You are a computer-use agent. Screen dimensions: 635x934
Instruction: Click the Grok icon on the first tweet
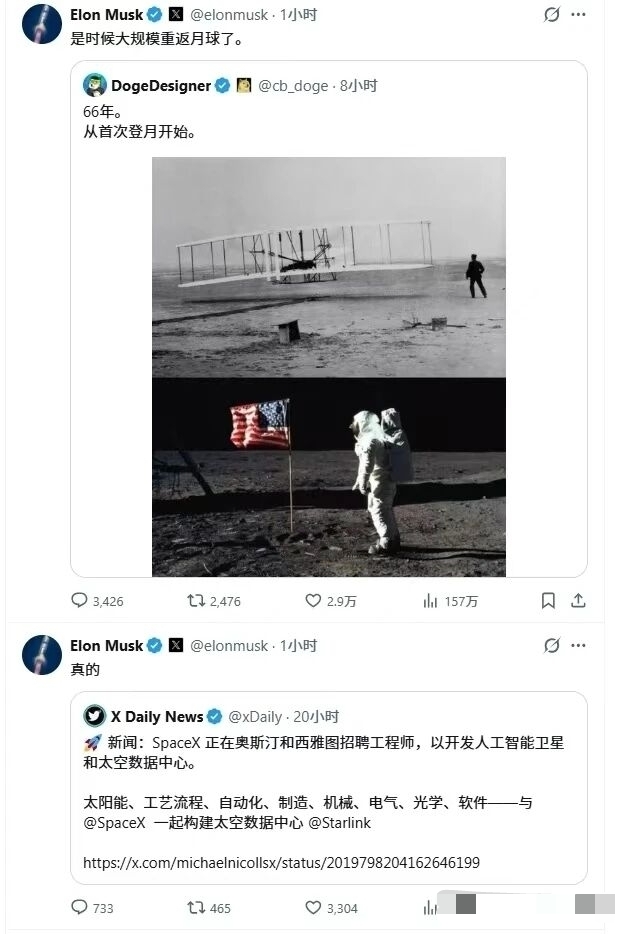click(552, 14)
